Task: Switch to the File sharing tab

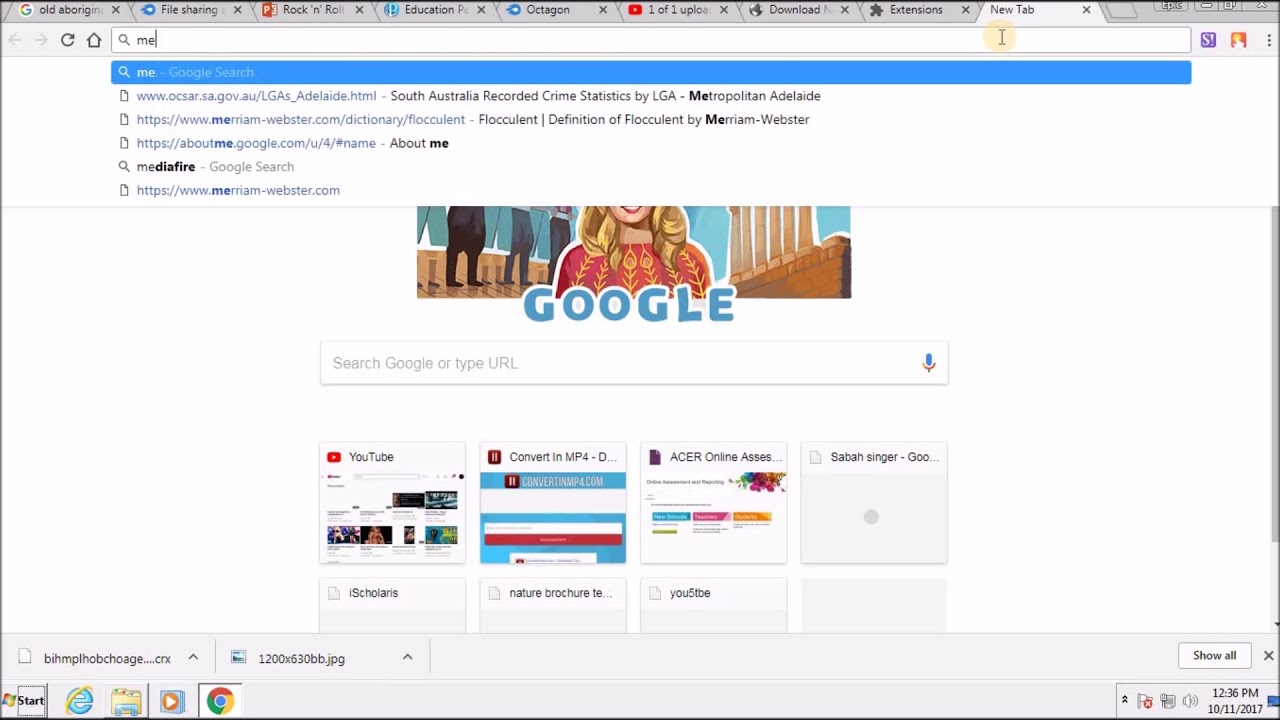Action: [188, 10]
